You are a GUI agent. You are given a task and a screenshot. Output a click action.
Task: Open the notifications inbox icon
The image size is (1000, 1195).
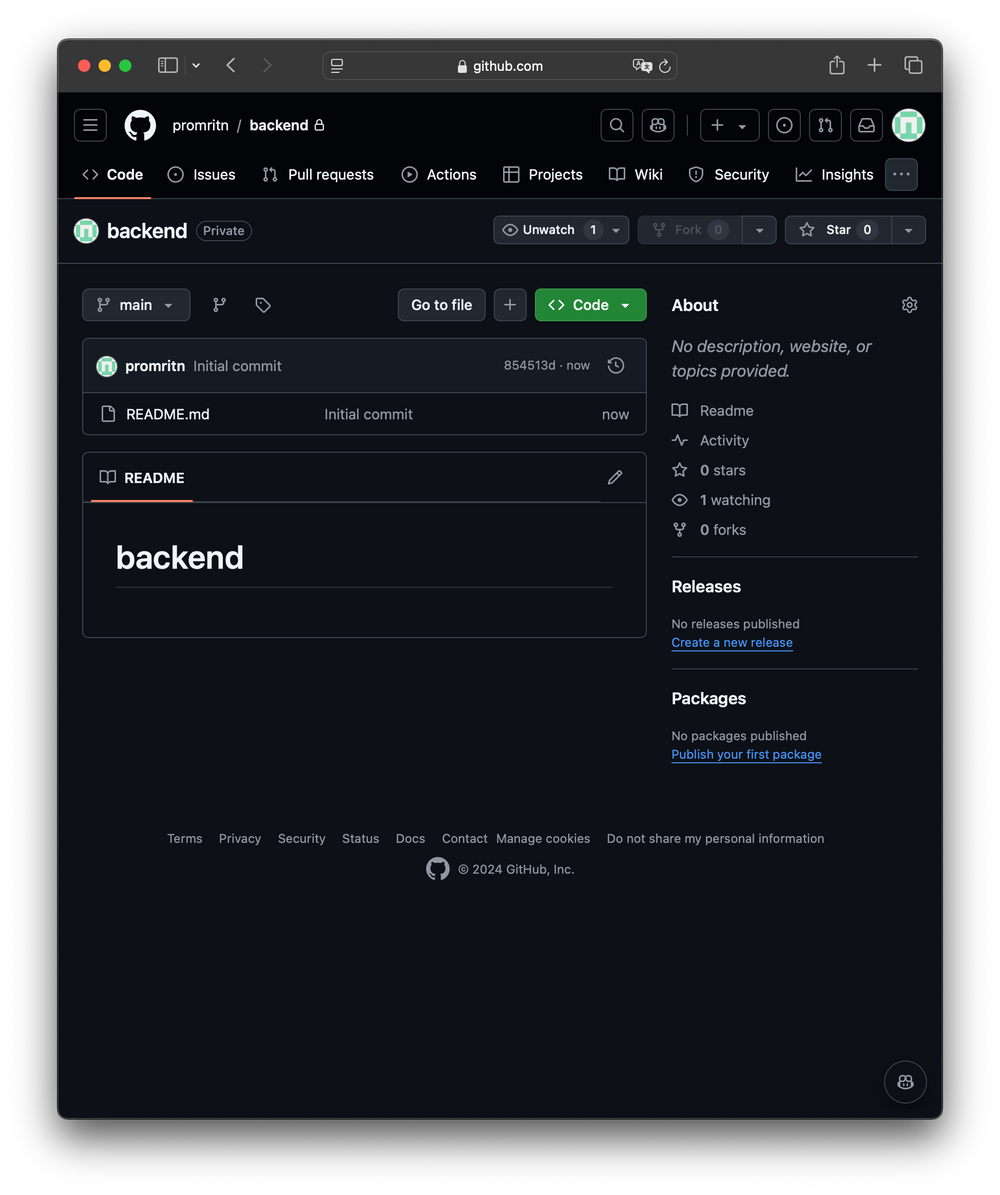pyautogui.click(x=867, y=125)
